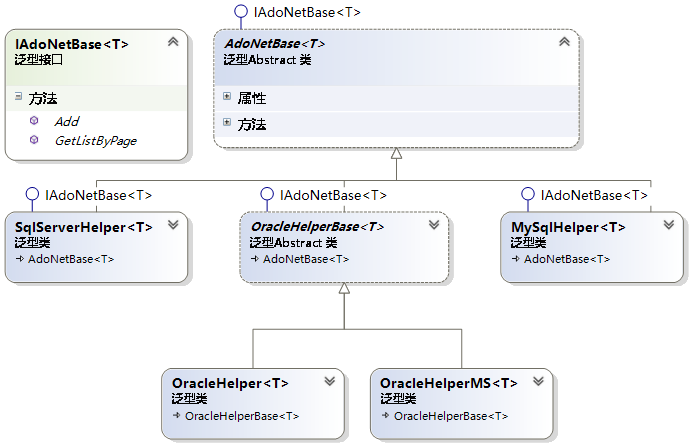The height and width of the screenshot is (444, 691).
Task: Click interface lollipop above SqlServerHelper<T>
Action: click(32, 194)
